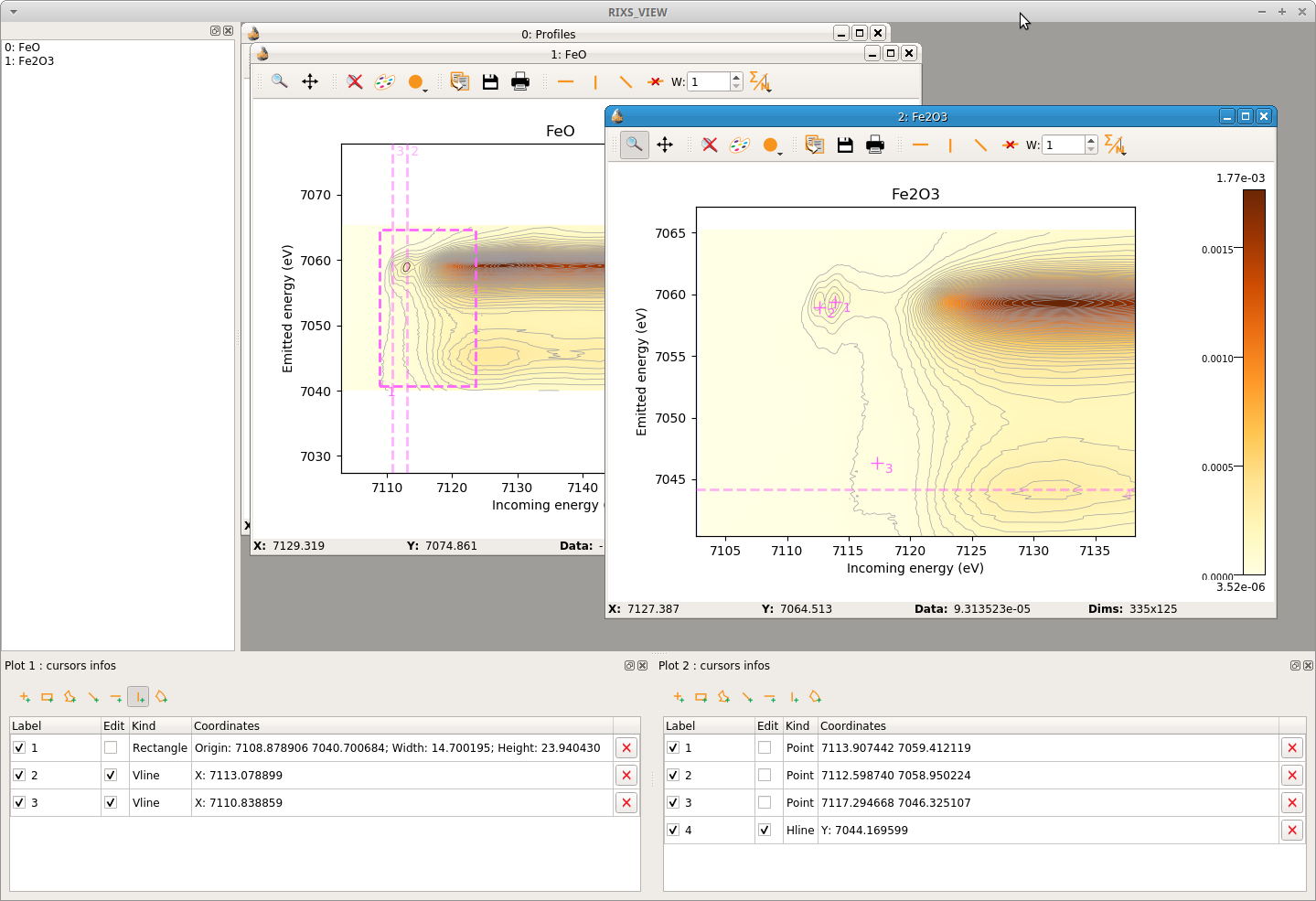Viewport: 1316px width, 901px height.
Task: Add point cursor in Plot 2 panel
Action: (679, 697)
